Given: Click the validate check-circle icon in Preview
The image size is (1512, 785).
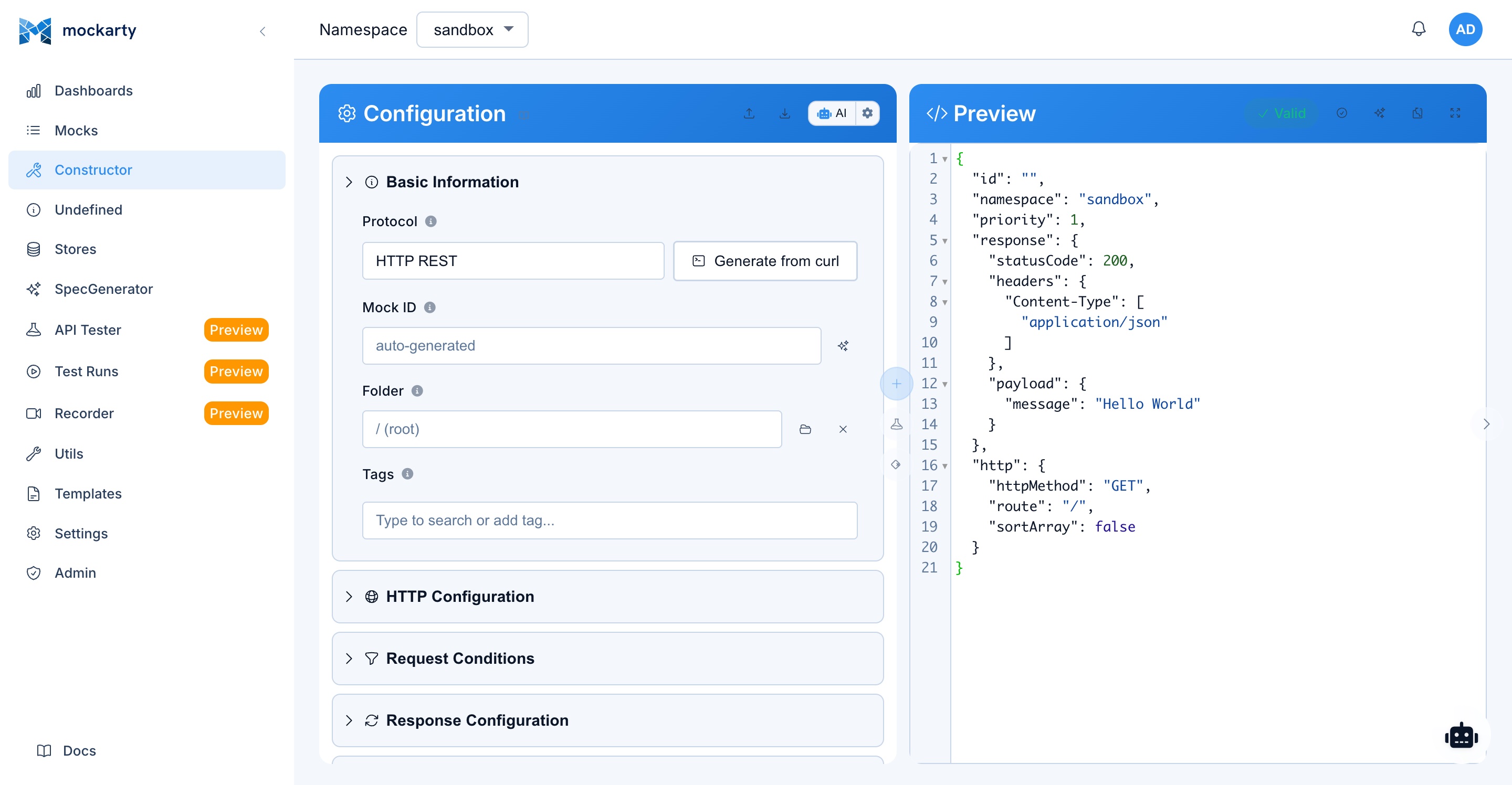Looking at the screenshot, I should click(1342, 113).
